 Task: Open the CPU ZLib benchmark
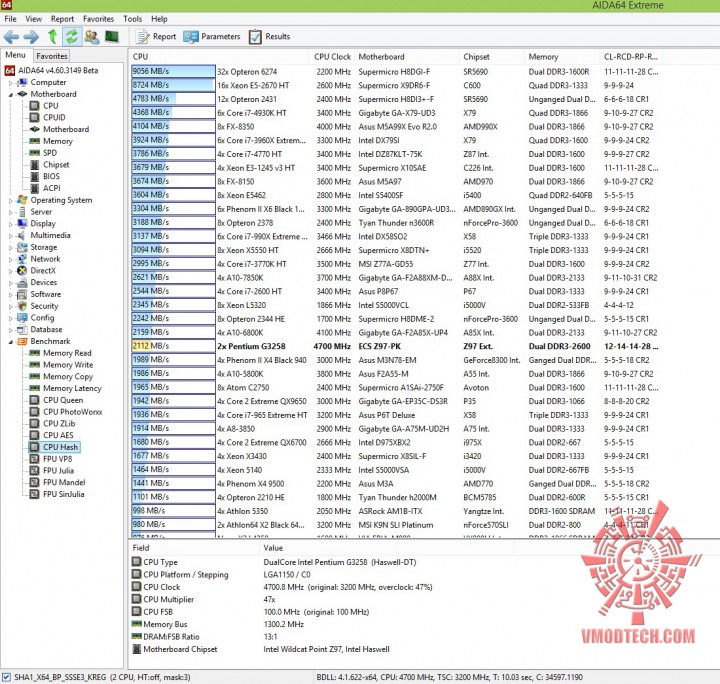(52, 423)
